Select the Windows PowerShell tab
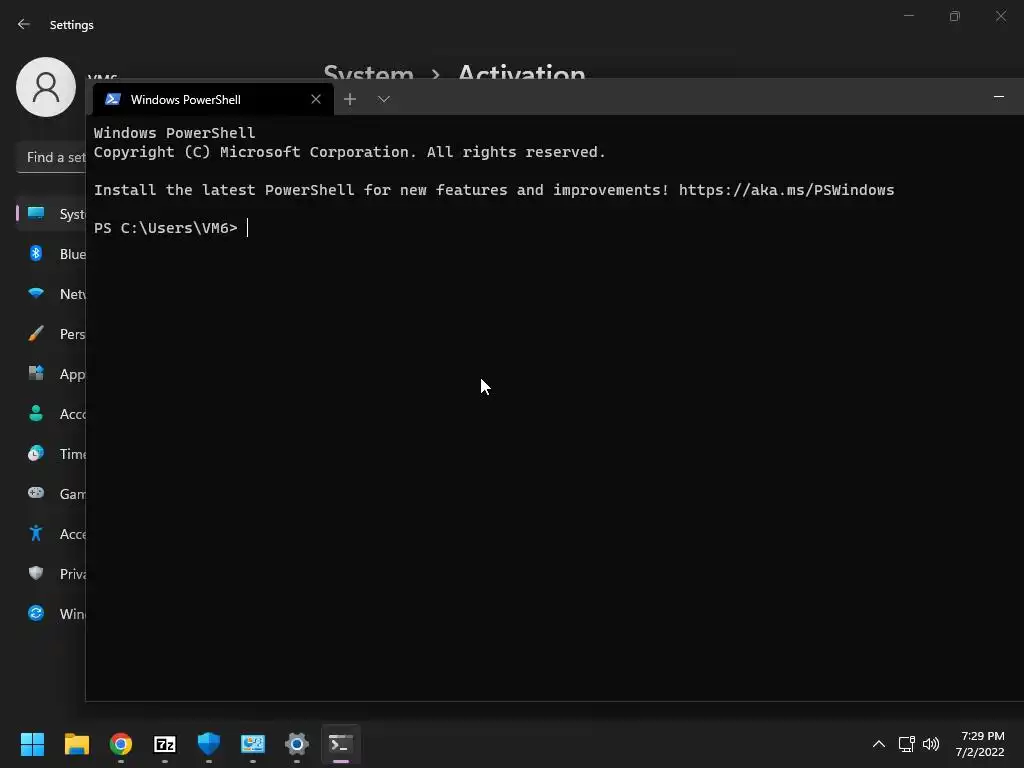 click(x=213, y=99)
